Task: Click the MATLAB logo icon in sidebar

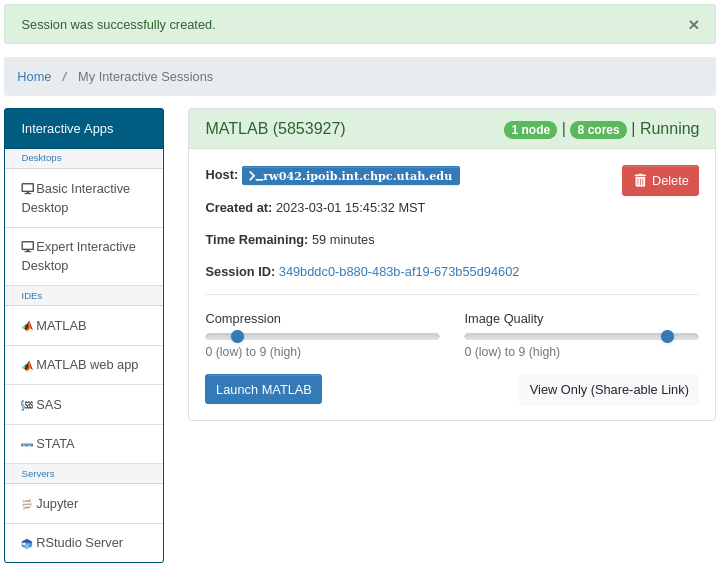Action: (x=27, y=326)
